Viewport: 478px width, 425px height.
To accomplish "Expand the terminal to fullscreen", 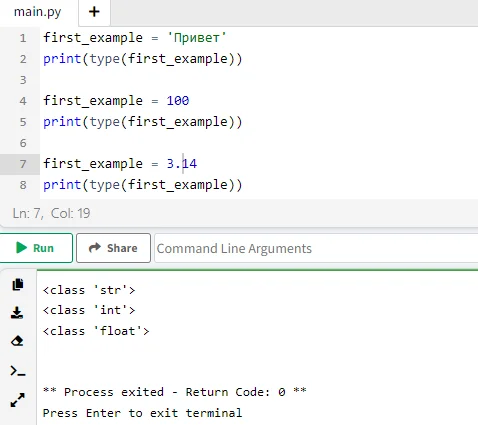I will click(x=17, y=400).
